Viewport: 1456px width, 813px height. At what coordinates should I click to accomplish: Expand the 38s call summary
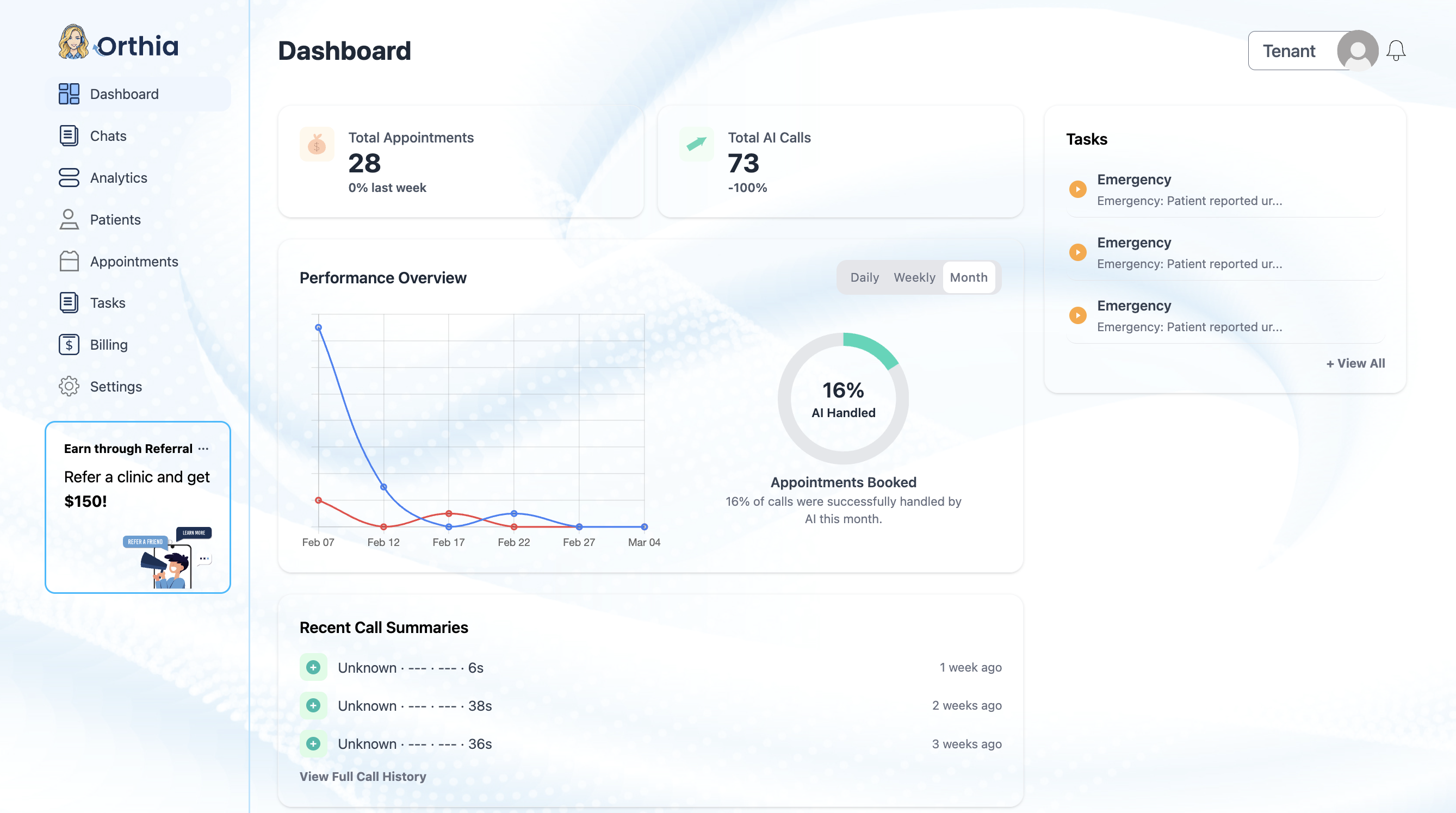coord(313,705)
